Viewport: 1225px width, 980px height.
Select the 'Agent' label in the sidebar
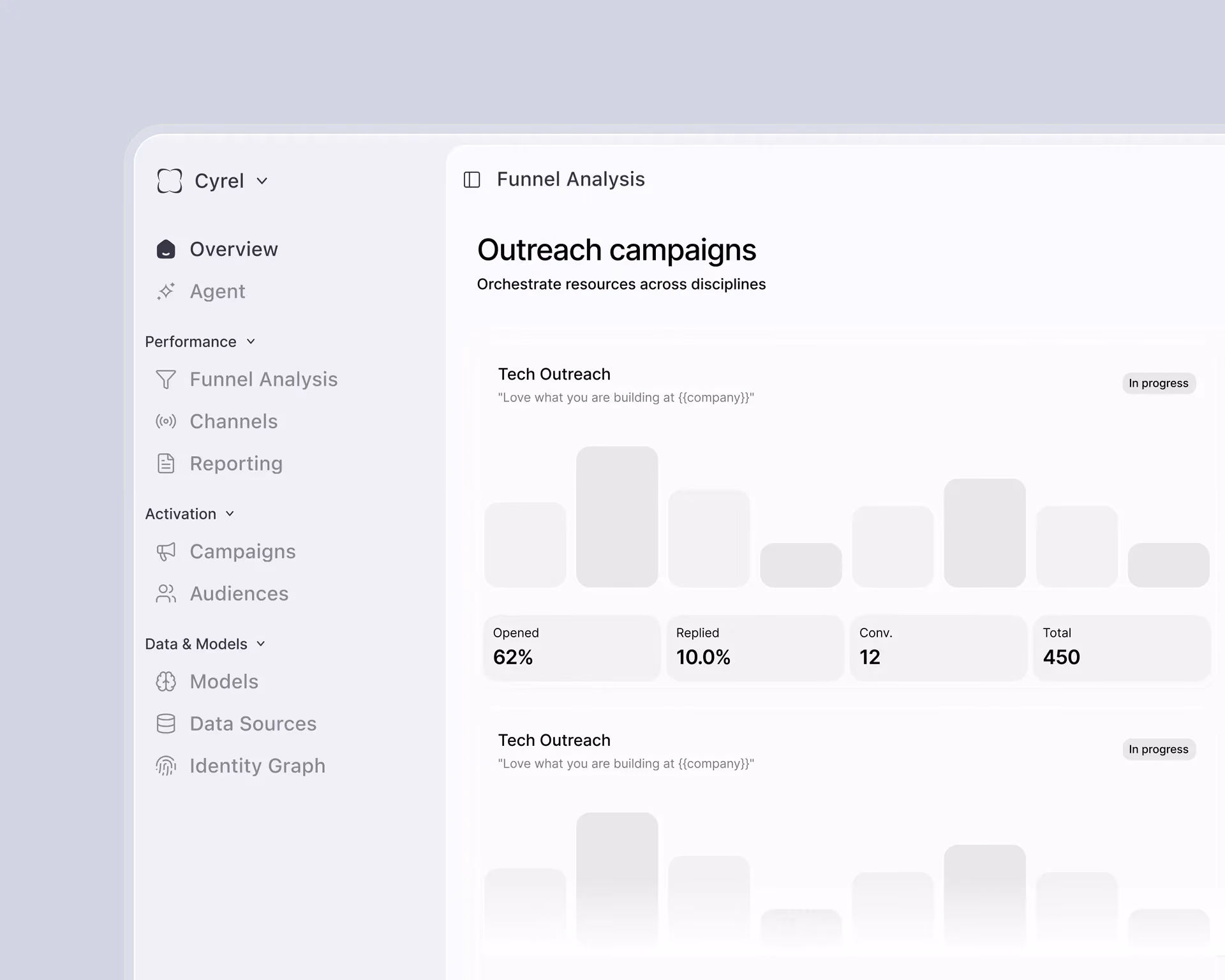click(218, 292)
